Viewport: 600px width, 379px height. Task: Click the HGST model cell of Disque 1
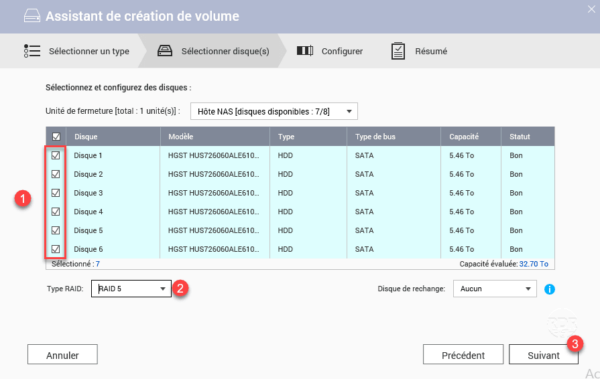point(214,155)
